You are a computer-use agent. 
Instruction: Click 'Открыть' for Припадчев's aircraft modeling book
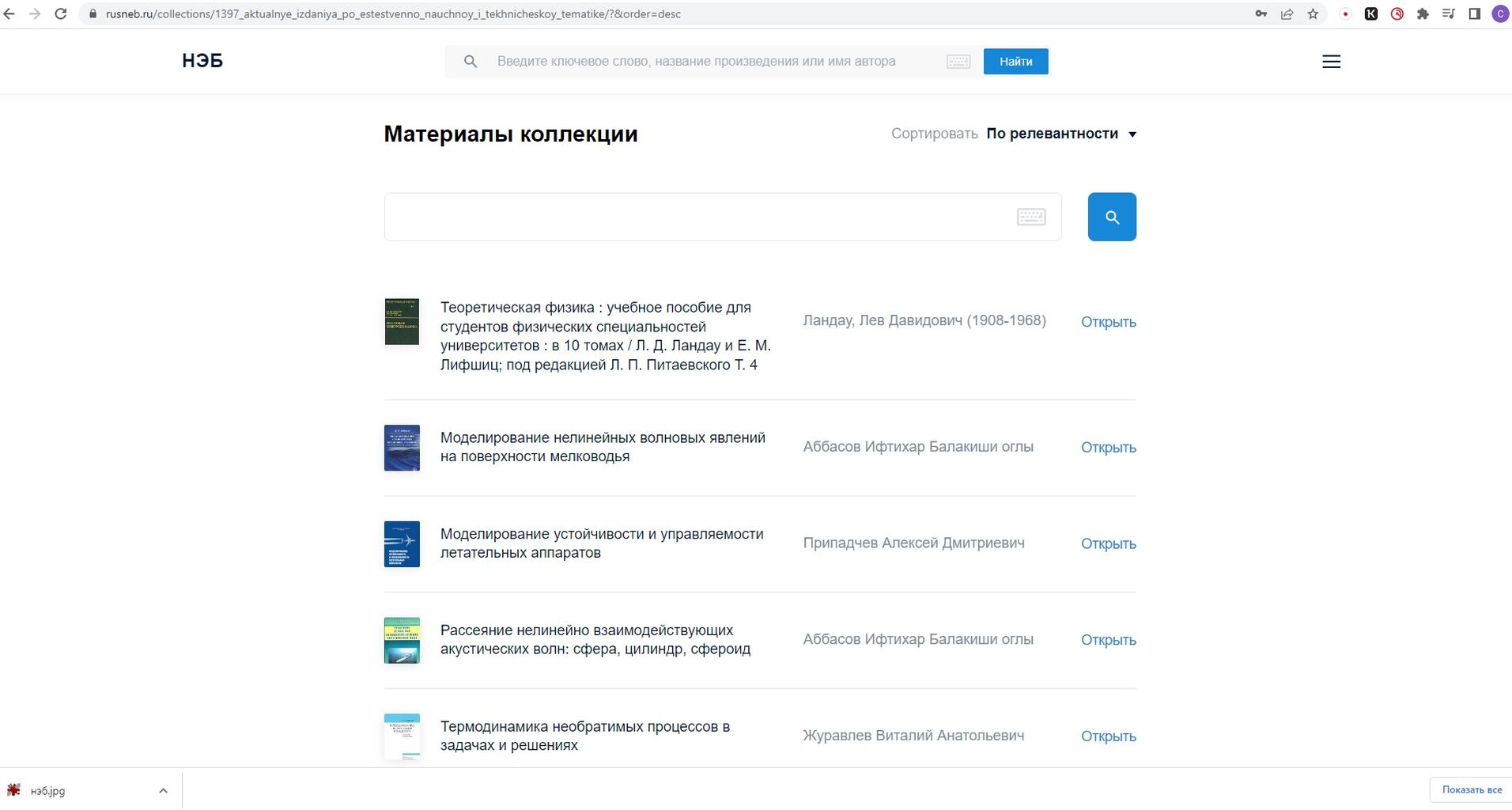point(1108,543)
